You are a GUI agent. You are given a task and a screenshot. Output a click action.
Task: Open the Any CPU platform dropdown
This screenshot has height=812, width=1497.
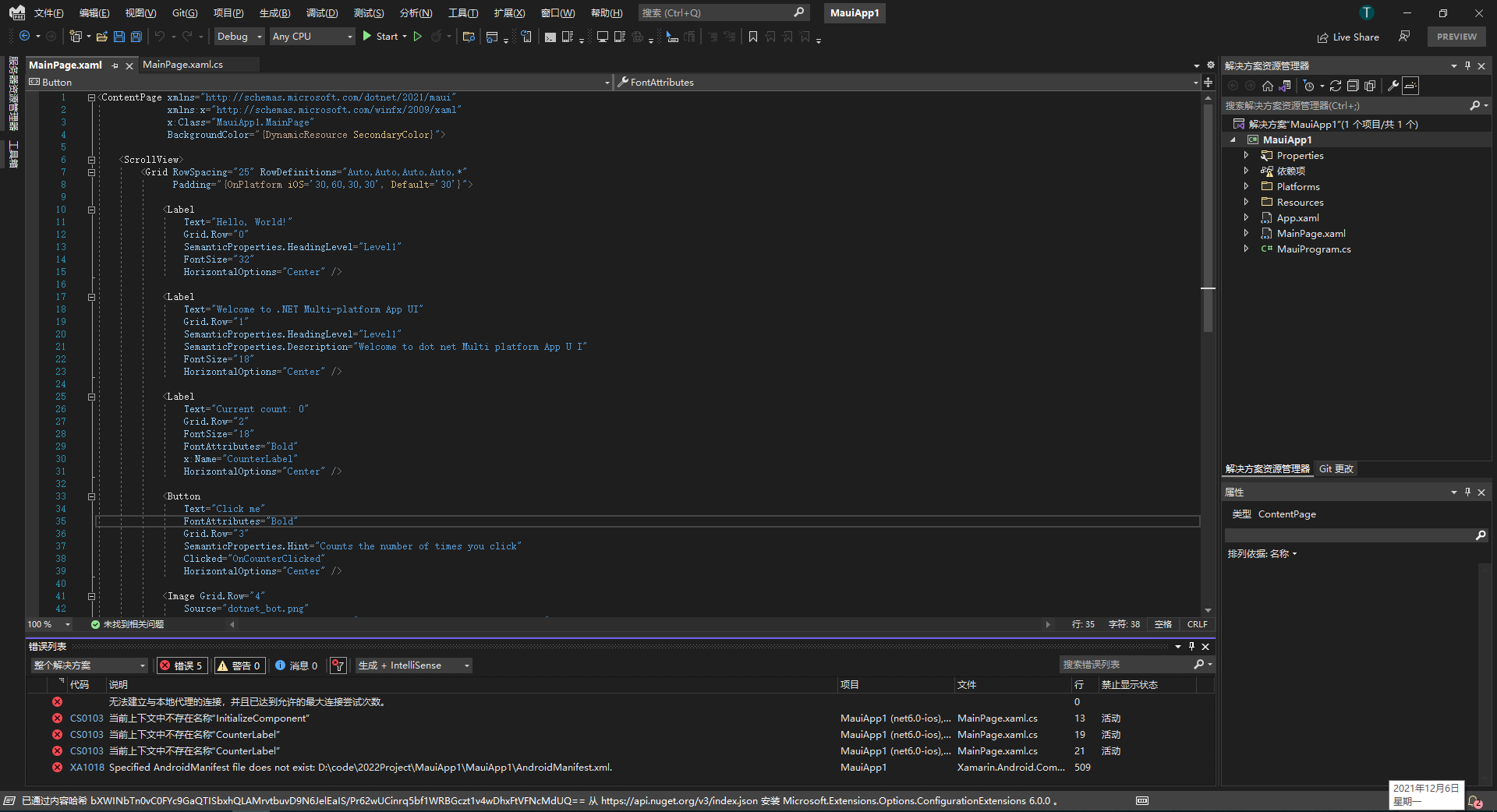point(312,37)
